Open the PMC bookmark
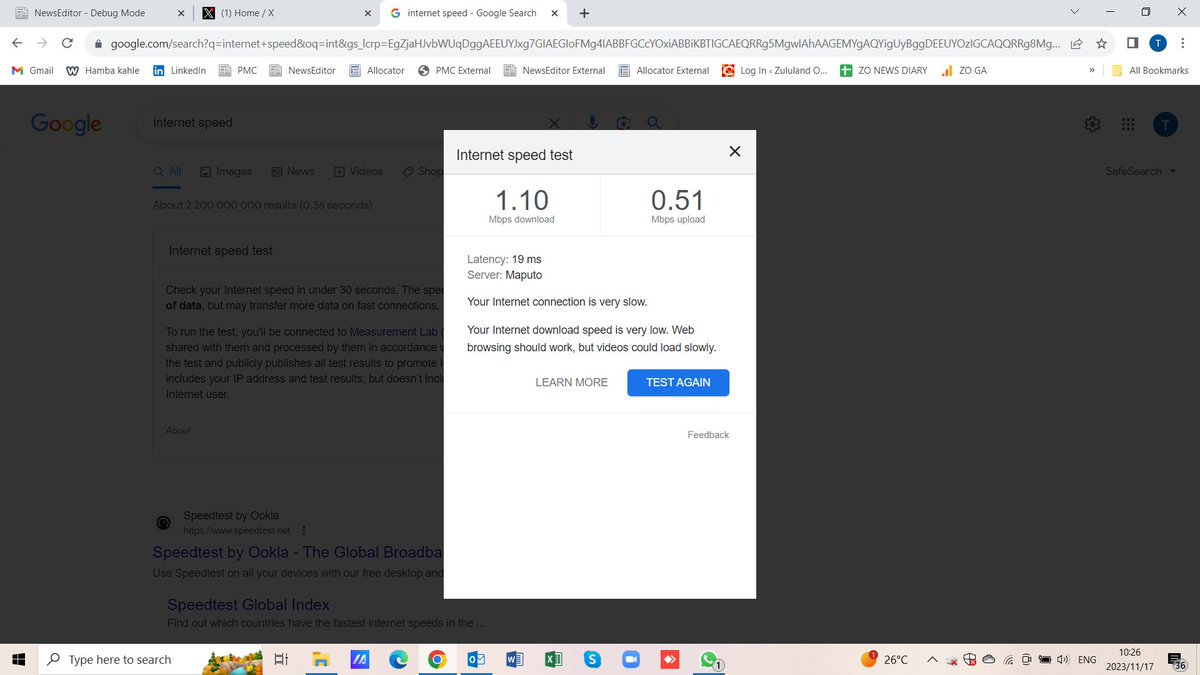The image size is (1200, 675). click(x=238, y=71)
